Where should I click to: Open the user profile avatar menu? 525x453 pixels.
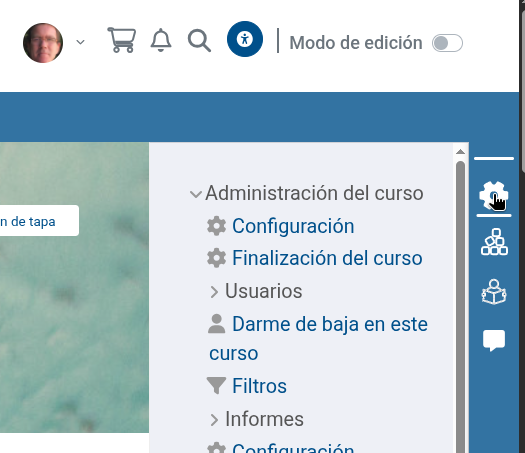click(43, 43)
